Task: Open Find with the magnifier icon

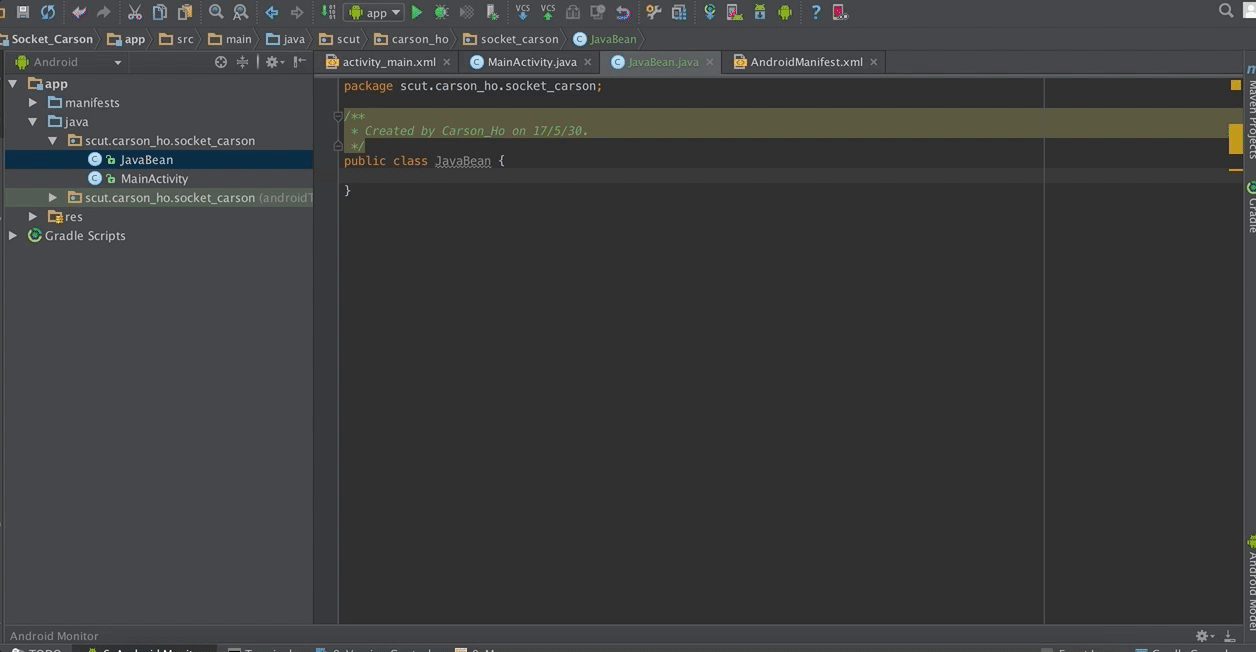Action: (216, 12)
